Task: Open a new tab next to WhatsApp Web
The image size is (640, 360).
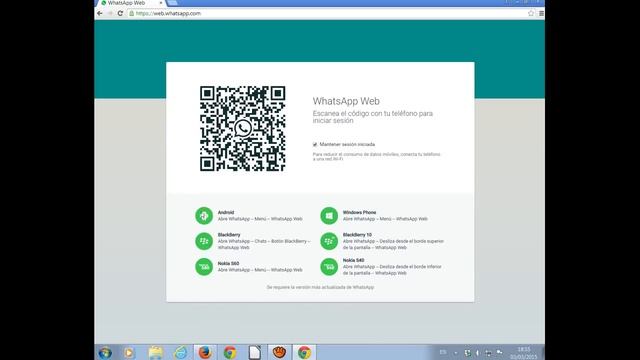Action: (172, 3)
